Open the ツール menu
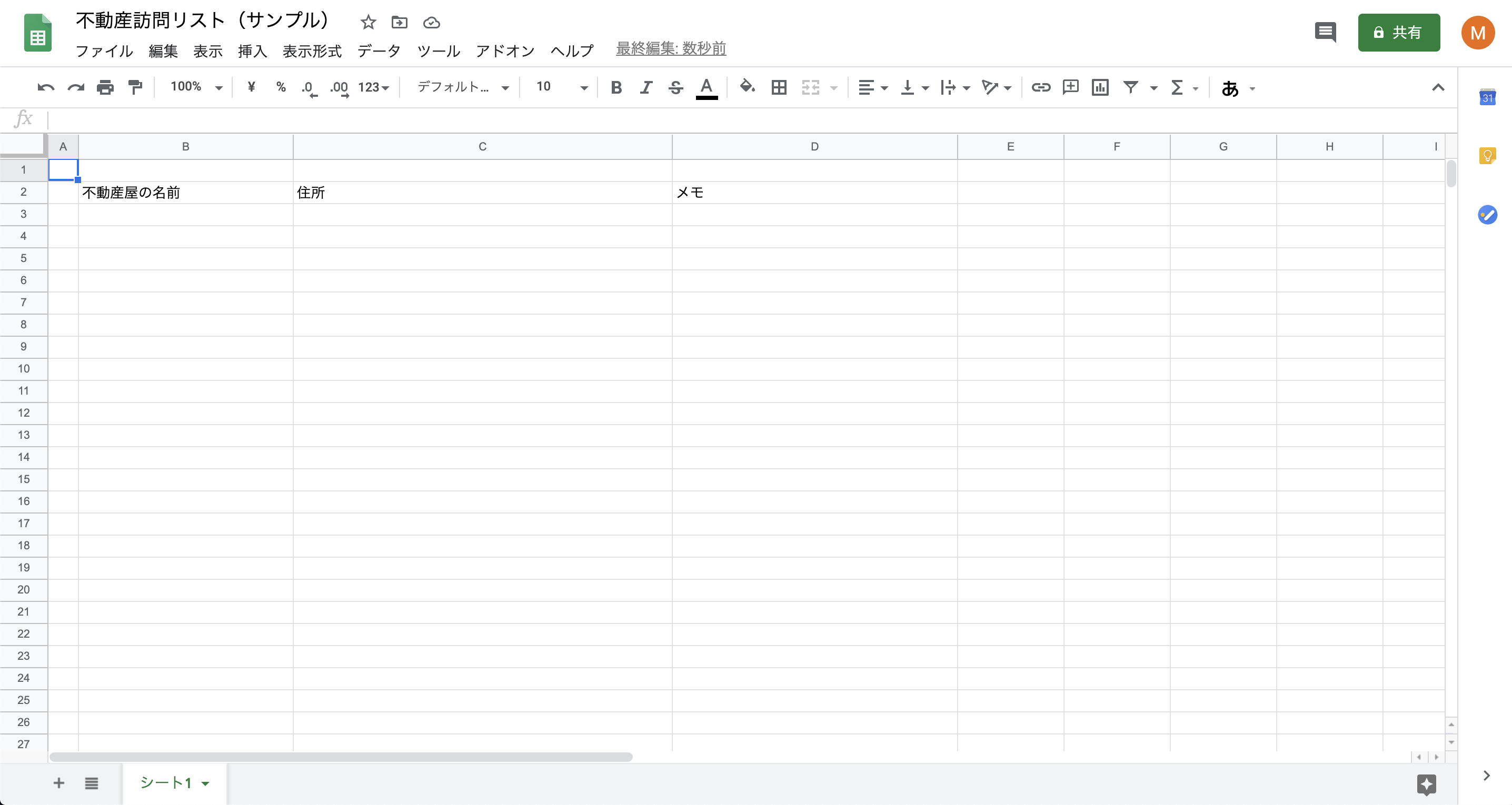The image size is (1512, 805). coord(439,51)
